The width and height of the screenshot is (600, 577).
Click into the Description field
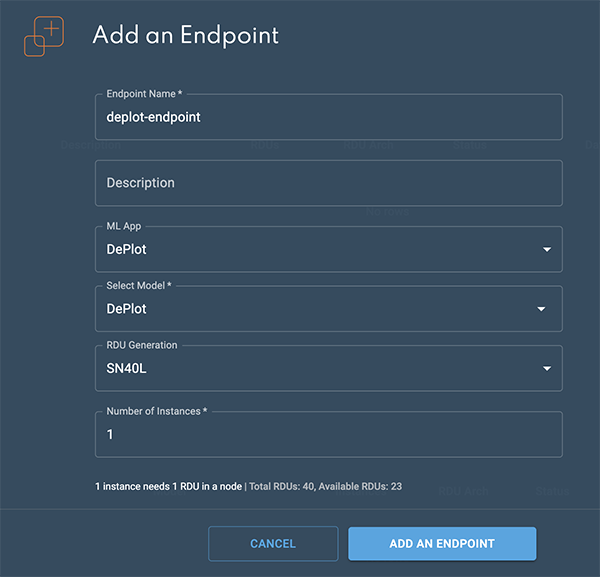[x=328, y=183]
